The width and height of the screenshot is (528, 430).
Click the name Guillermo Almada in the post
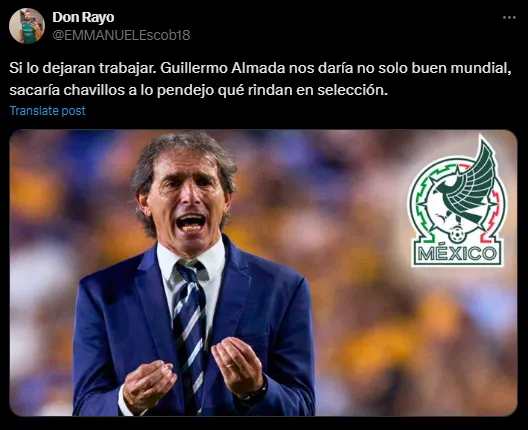click(x=223, y=68)
